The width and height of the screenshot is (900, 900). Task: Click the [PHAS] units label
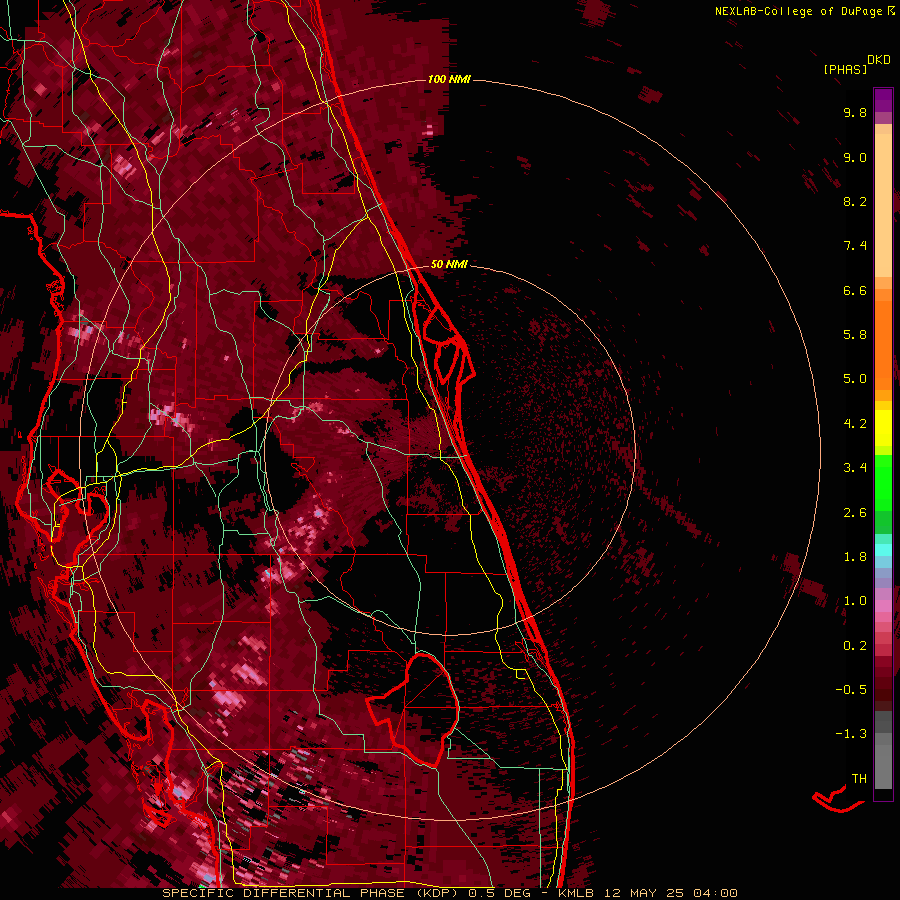click(x=845, y=69)
